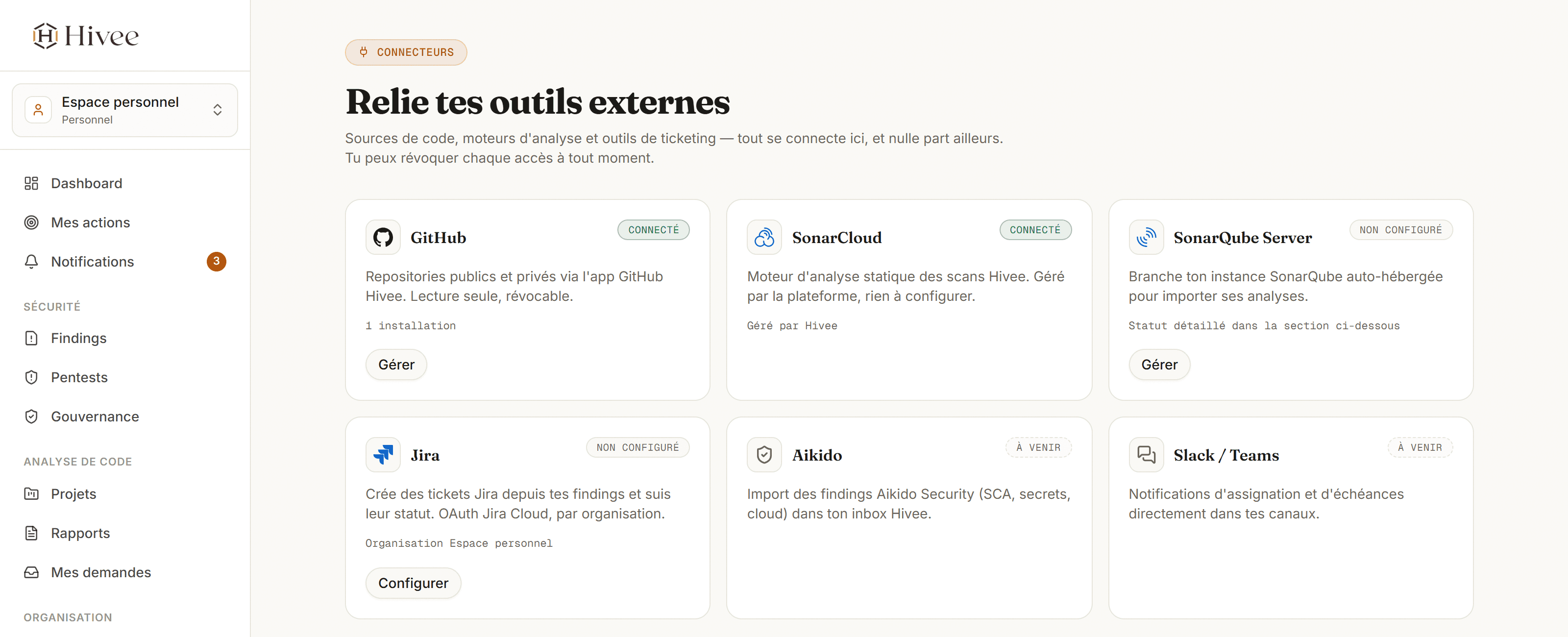Click the SonarCloud cloud icon

click(x=764, y=238)
